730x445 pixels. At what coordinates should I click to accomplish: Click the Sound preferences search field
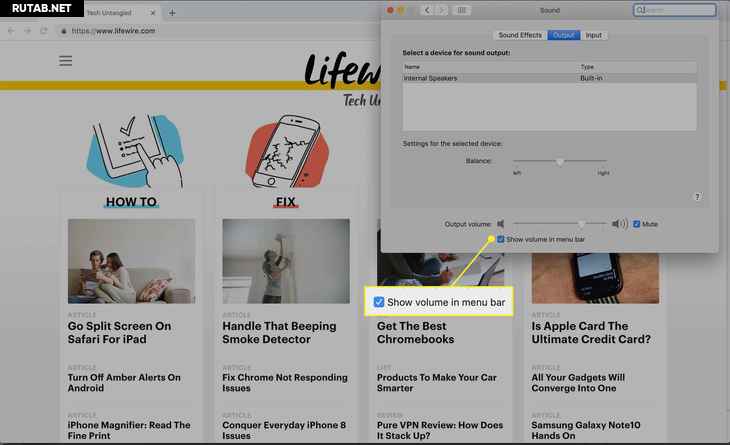click(675, 10)
